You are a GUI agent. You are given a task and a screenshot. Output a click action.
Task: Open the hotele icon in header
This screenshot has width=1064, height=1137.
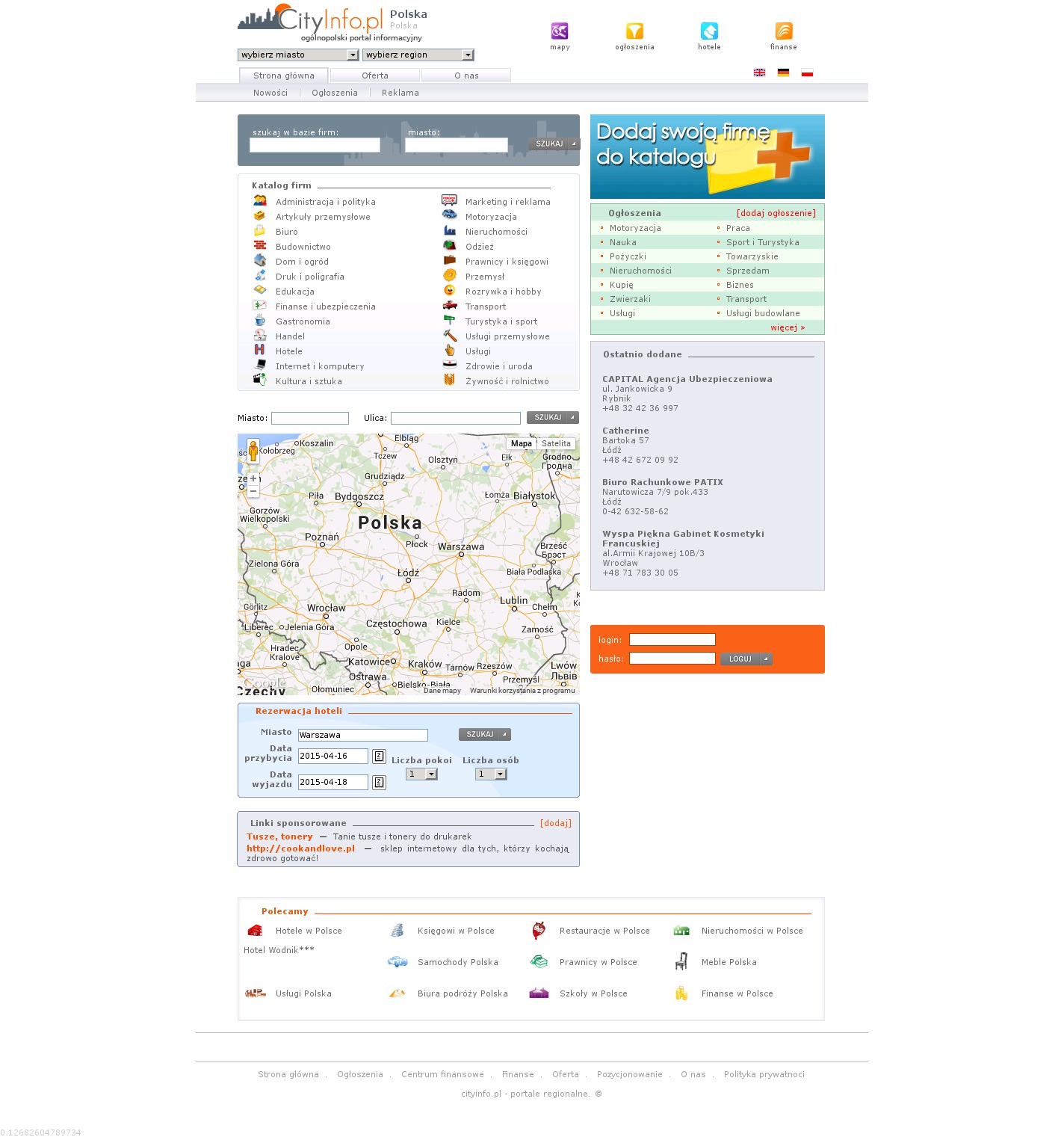709,31
